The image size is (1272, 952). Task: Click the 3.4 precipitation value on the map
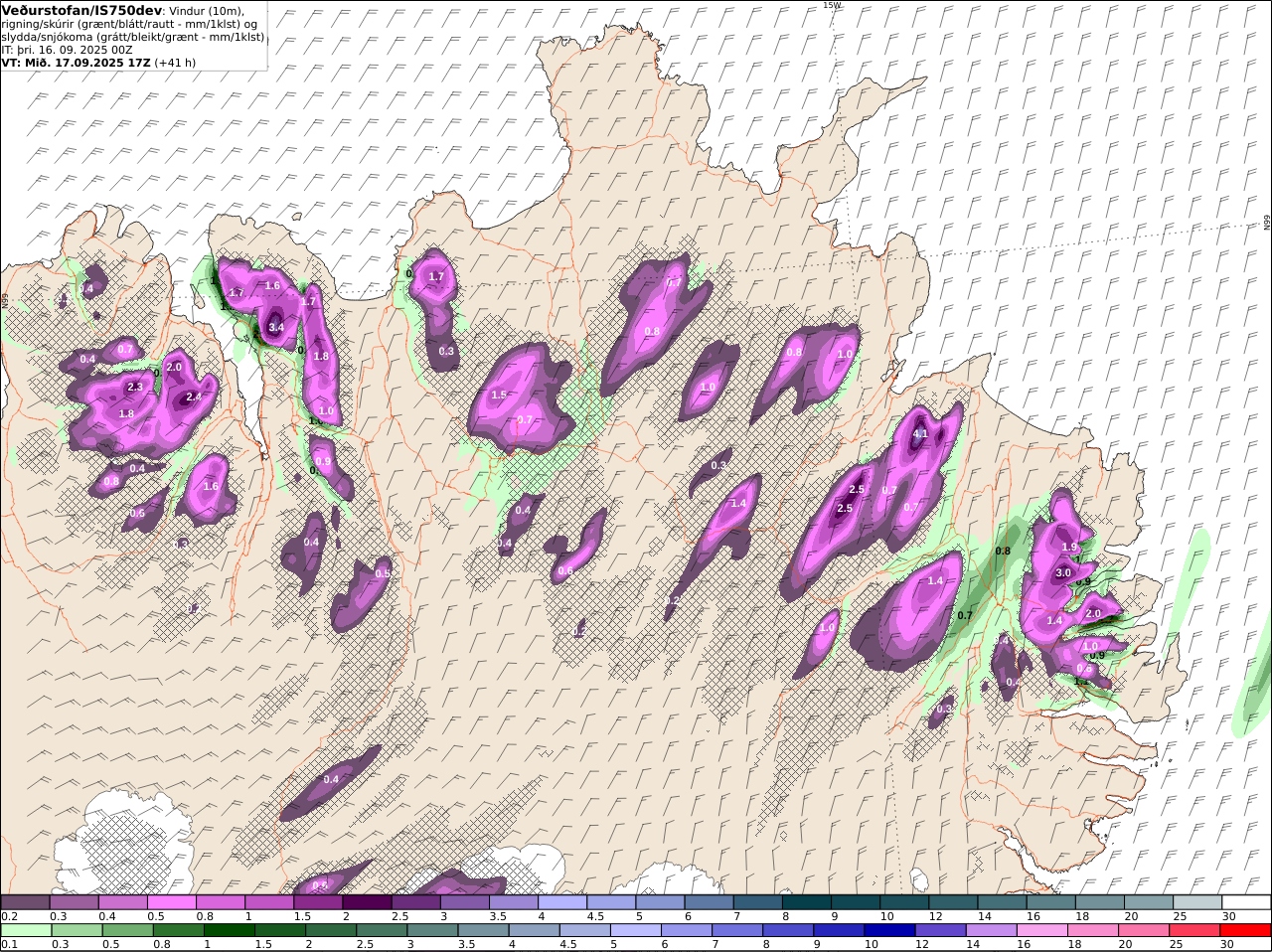[x=276, y=327]
